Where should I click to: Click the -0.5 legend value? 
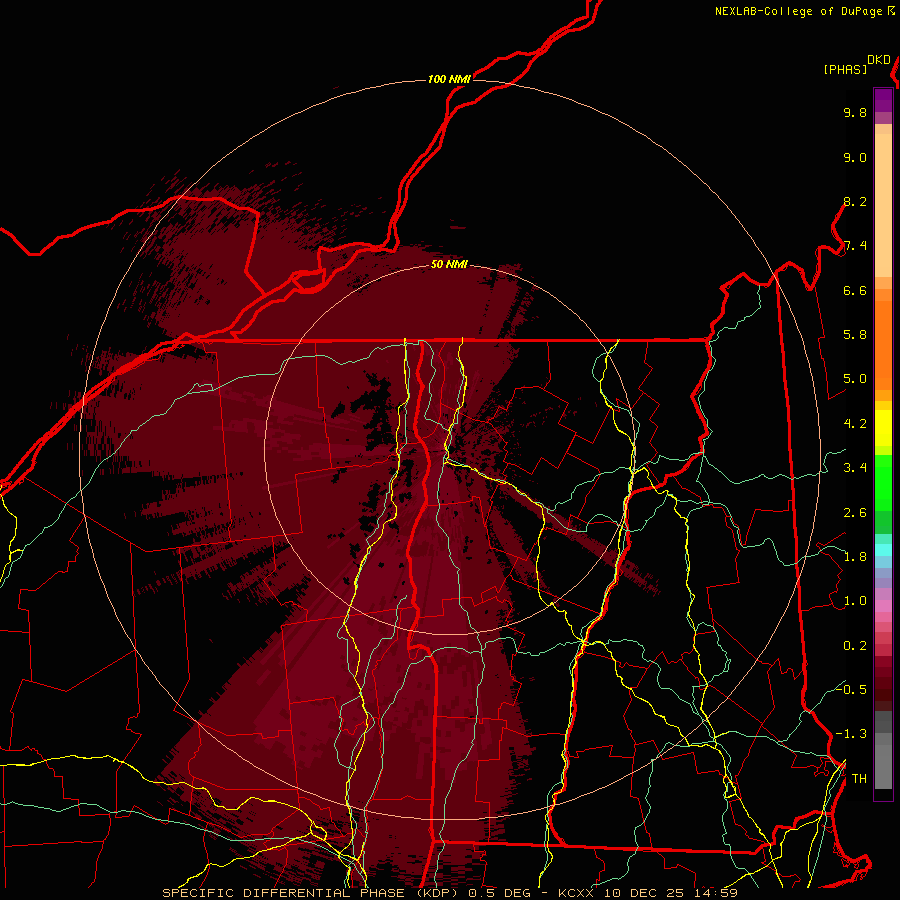click(x=851, y=689)
